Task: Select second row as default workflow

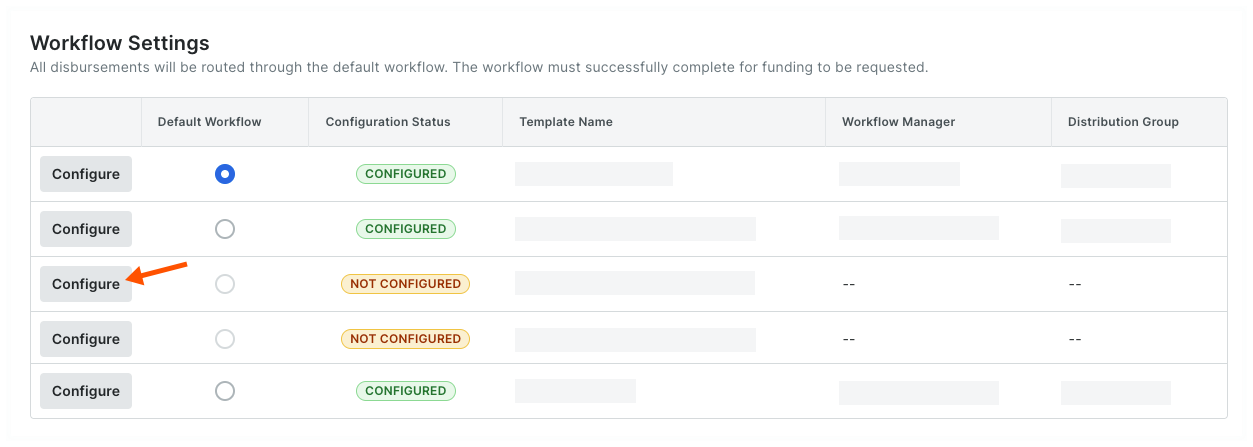Action: (x=225, y=229)
